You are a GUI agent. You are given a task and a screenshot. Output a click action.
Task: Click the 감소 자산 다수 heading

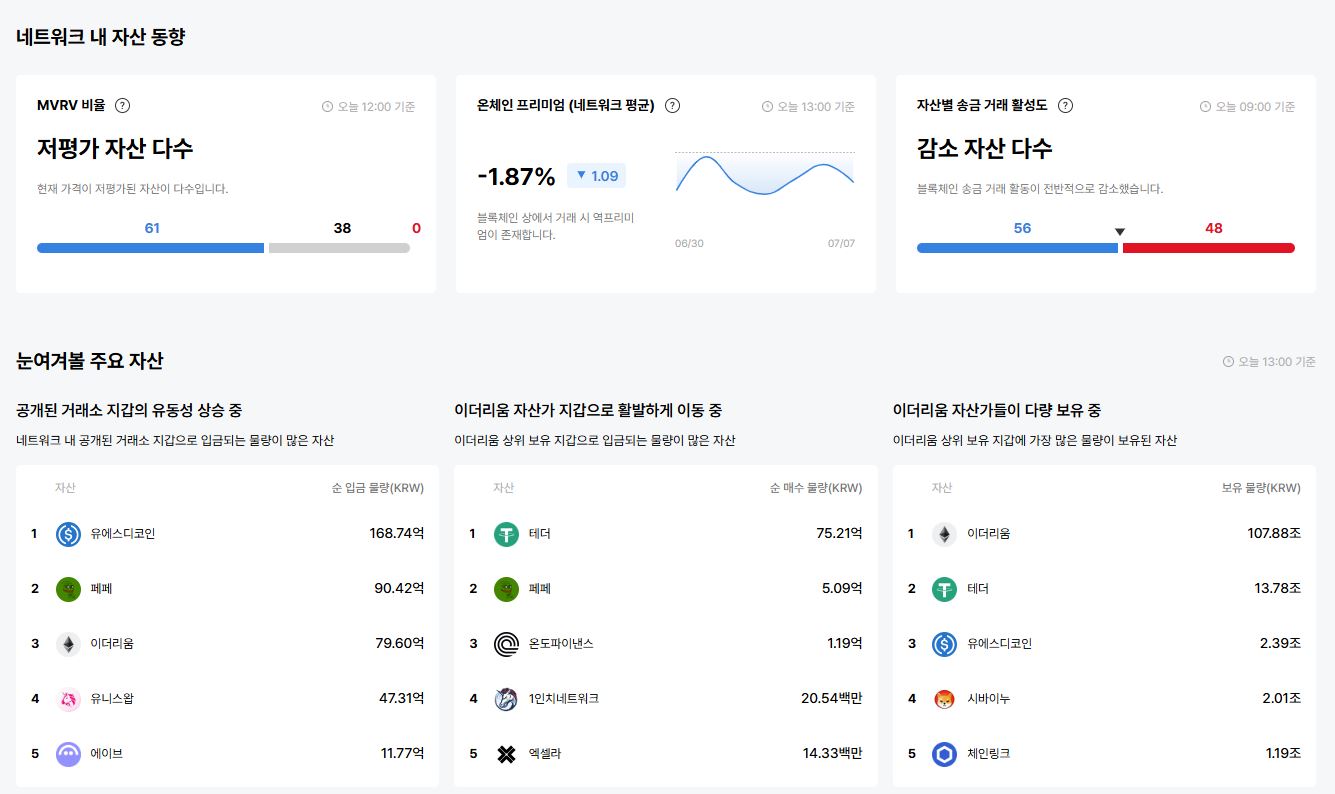[985, 149]
